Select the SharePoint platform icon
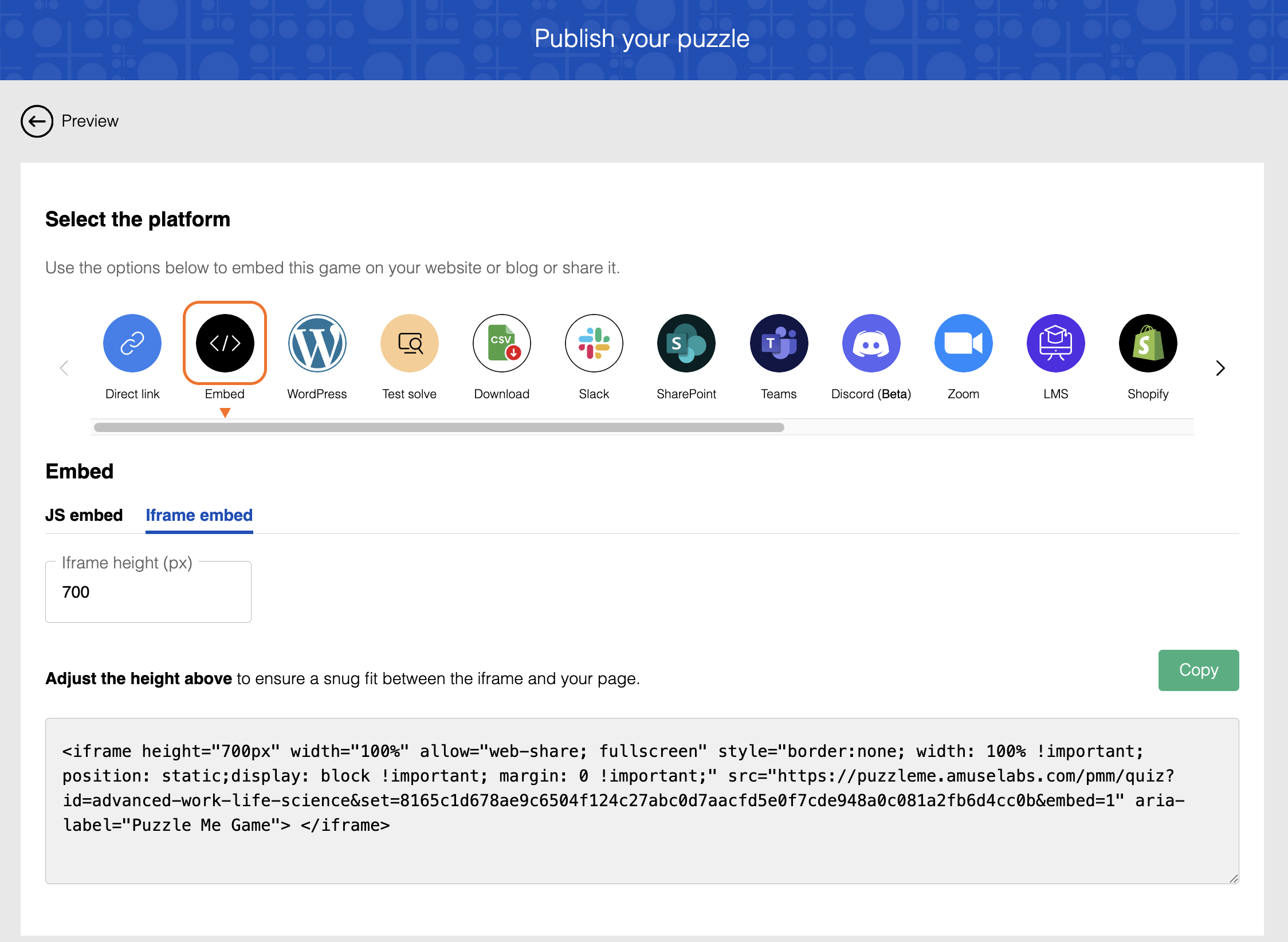This screenshot has height=942, width=1288. [x=686, y=343]
